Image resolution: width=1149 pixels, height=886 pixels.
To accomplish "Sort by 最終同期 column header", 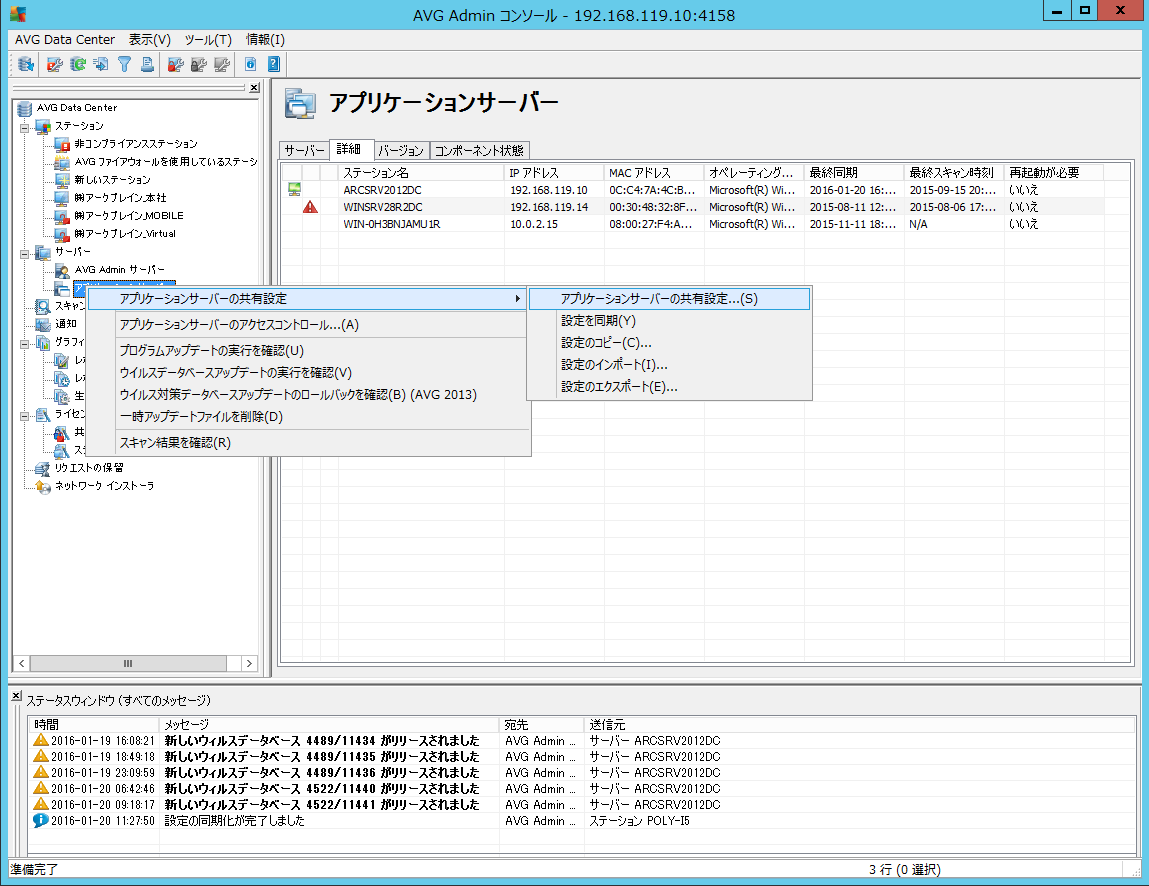I will pyautogui.click(x=854, y=173).
